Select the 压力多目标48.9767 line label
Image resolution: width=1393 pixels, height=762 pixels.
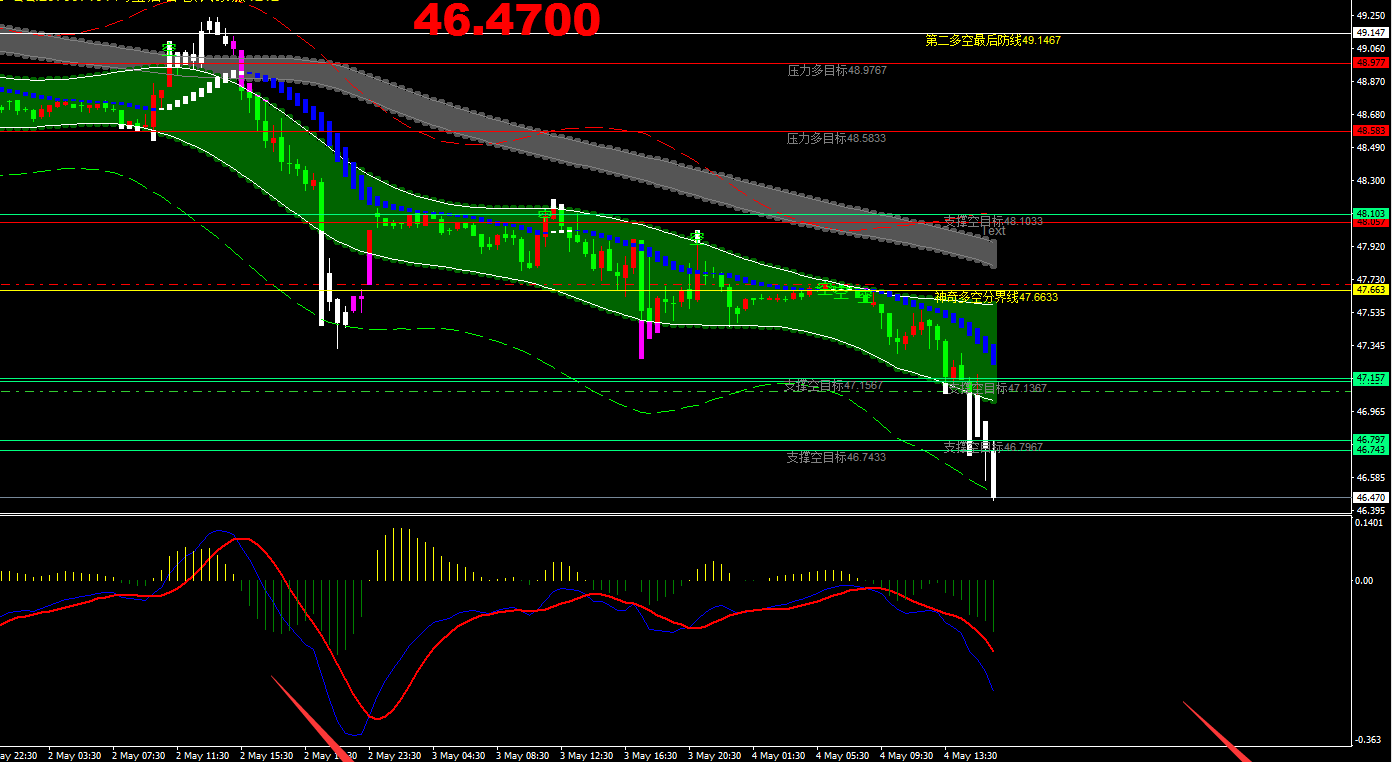tap(837, 71)
